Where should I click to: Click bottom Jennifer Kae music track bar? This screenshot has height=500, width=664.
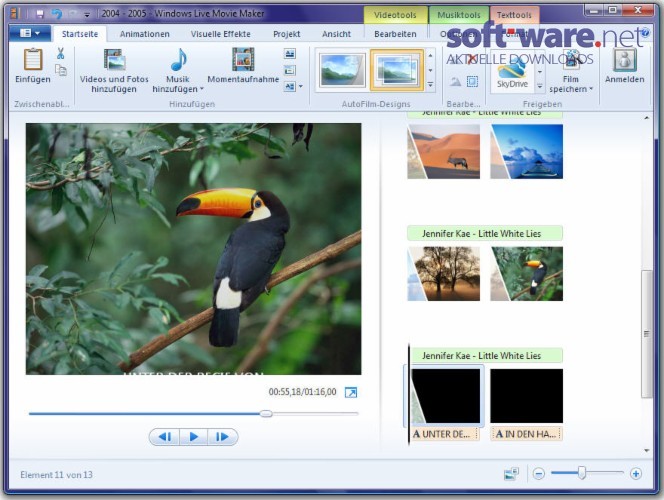pos(486,356)
